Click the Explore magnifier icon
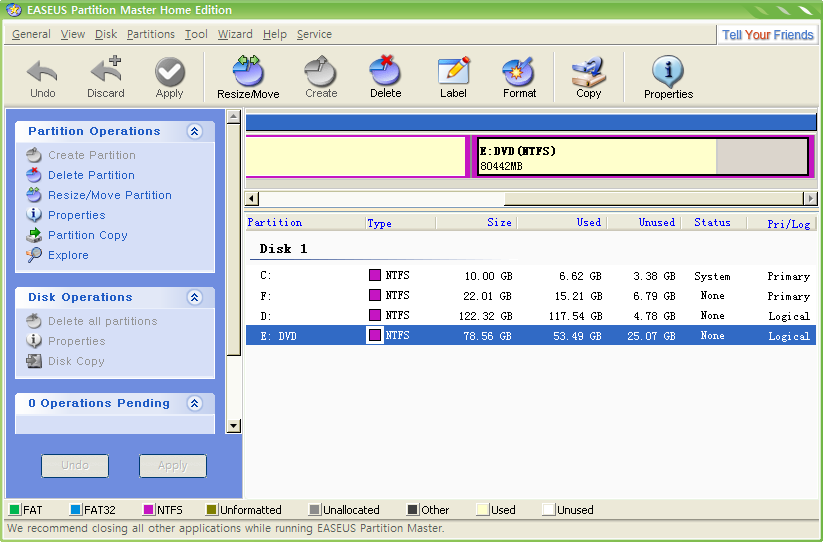 34,254
